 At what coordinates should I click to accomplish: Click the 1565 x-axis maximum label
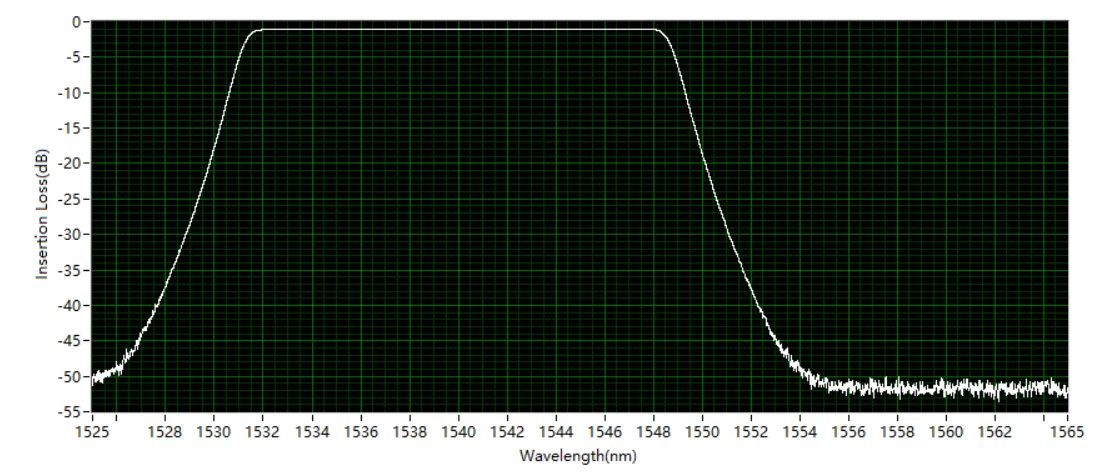1067,431
